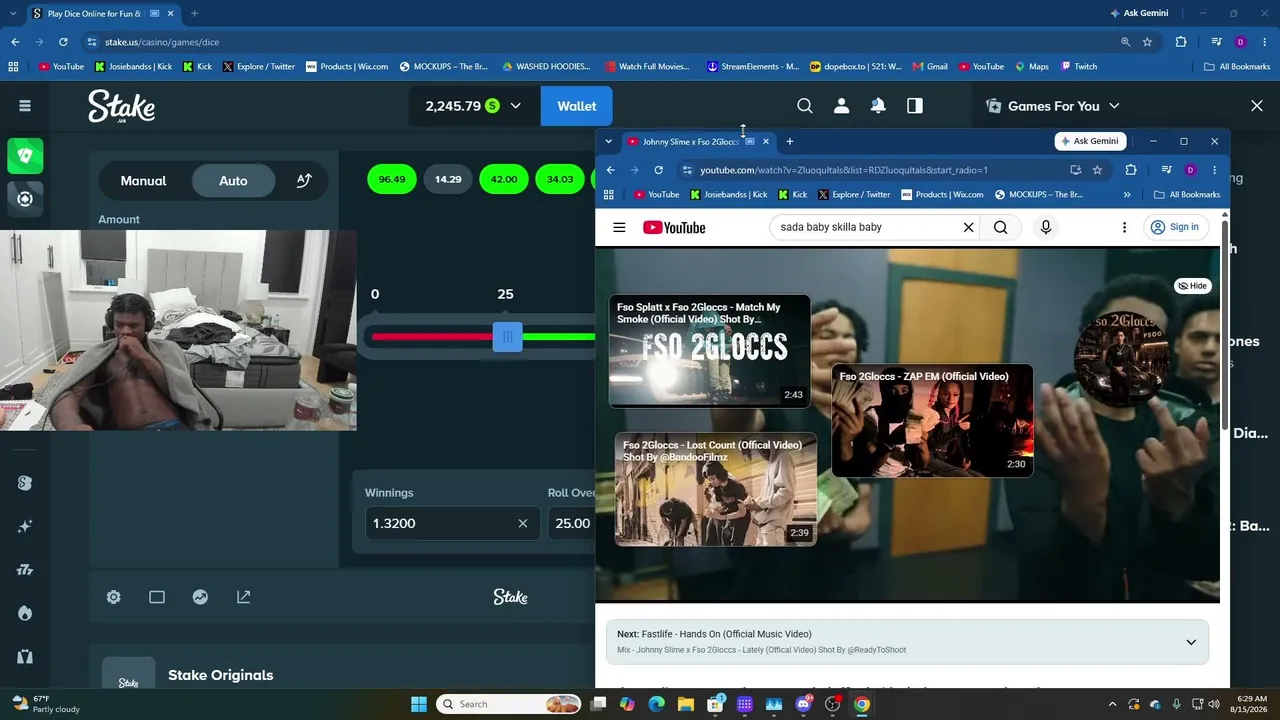This screenshot has width=1280, height=720.
Task: Open YouTube guide hamburger menu
Action: coord(619,228)
